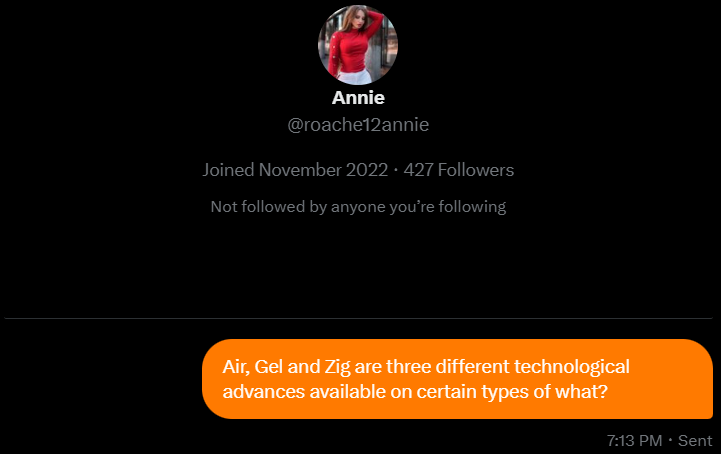
Task: Open Annie's circular profile picture
Action: click(358, 45)
